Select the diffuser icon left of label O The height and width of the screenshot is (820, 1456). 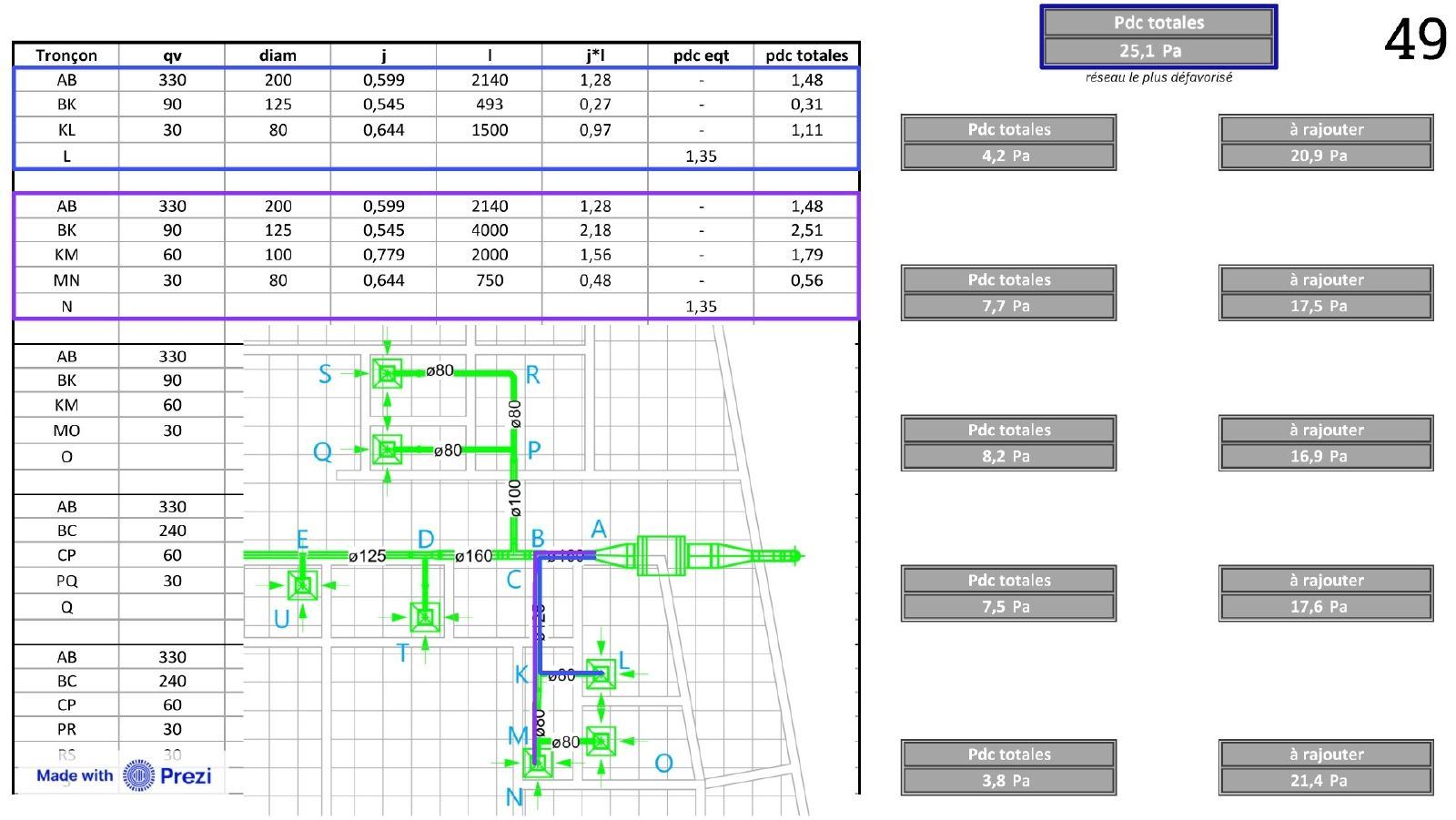click(601, 742)
